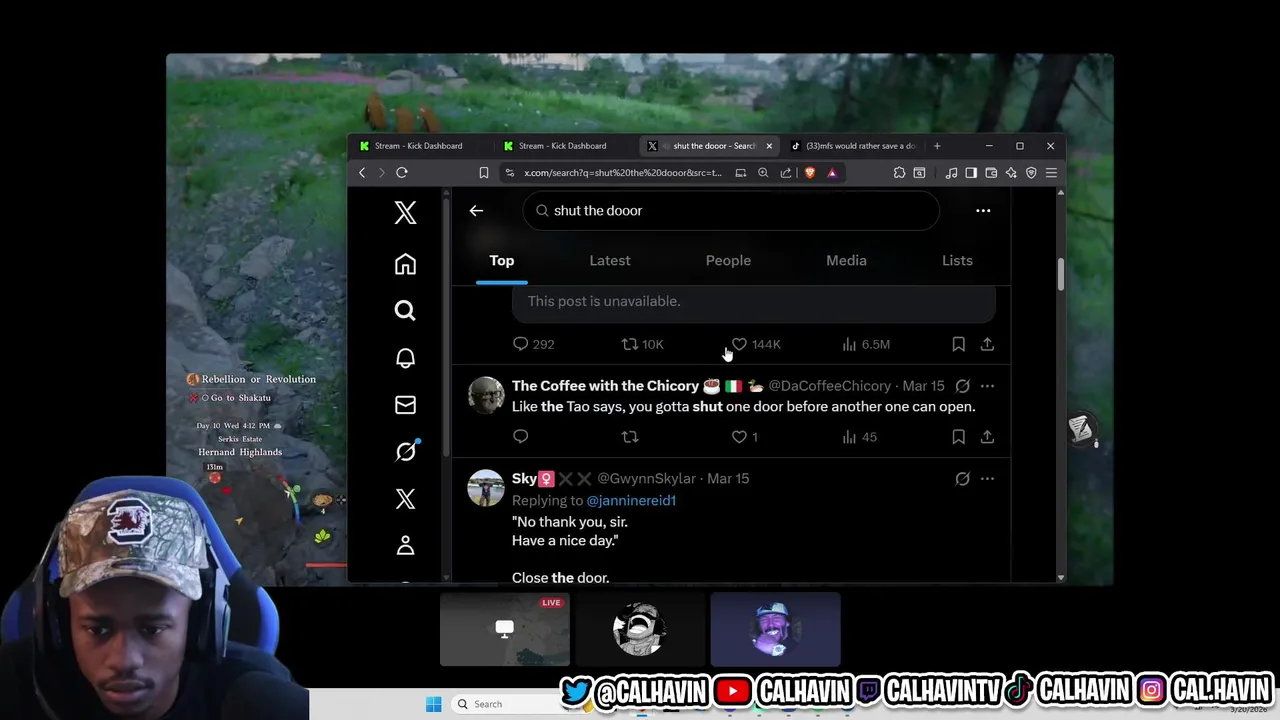
Task: Open a new browser tab
Action: tap(937, 146)
